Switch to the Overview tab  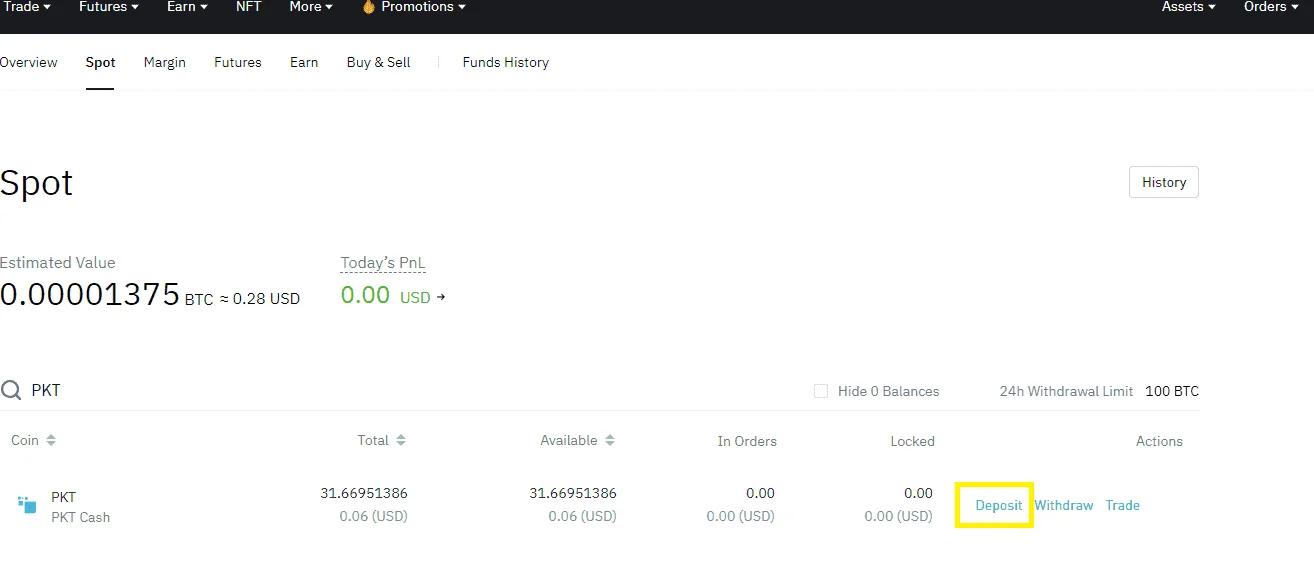coord(28,62)
